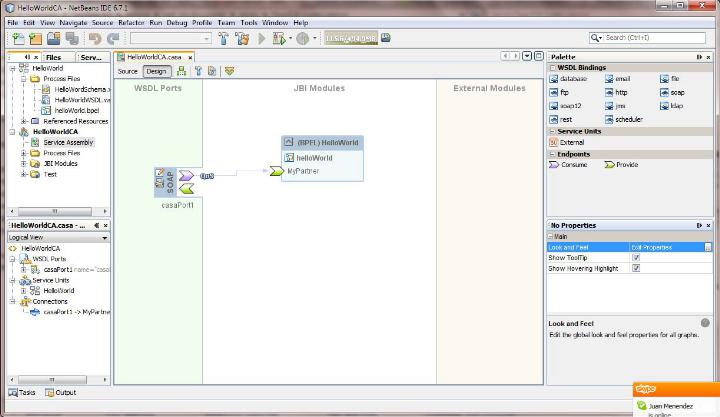Select the http WSDL binding in the palette
The height and width of the screenshot is (417, 720).
coord(616,93)
